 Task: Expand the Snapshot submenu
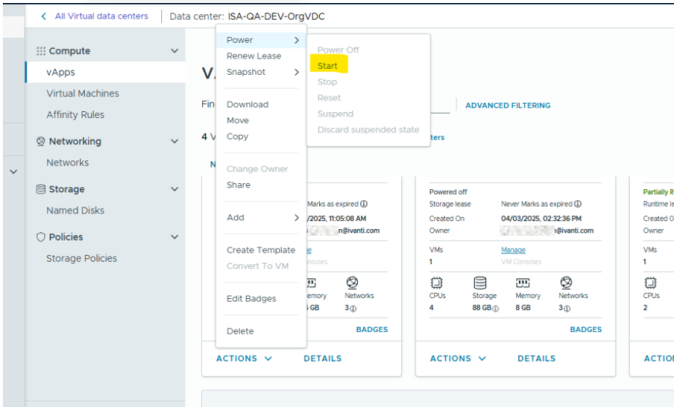(262, 72)
